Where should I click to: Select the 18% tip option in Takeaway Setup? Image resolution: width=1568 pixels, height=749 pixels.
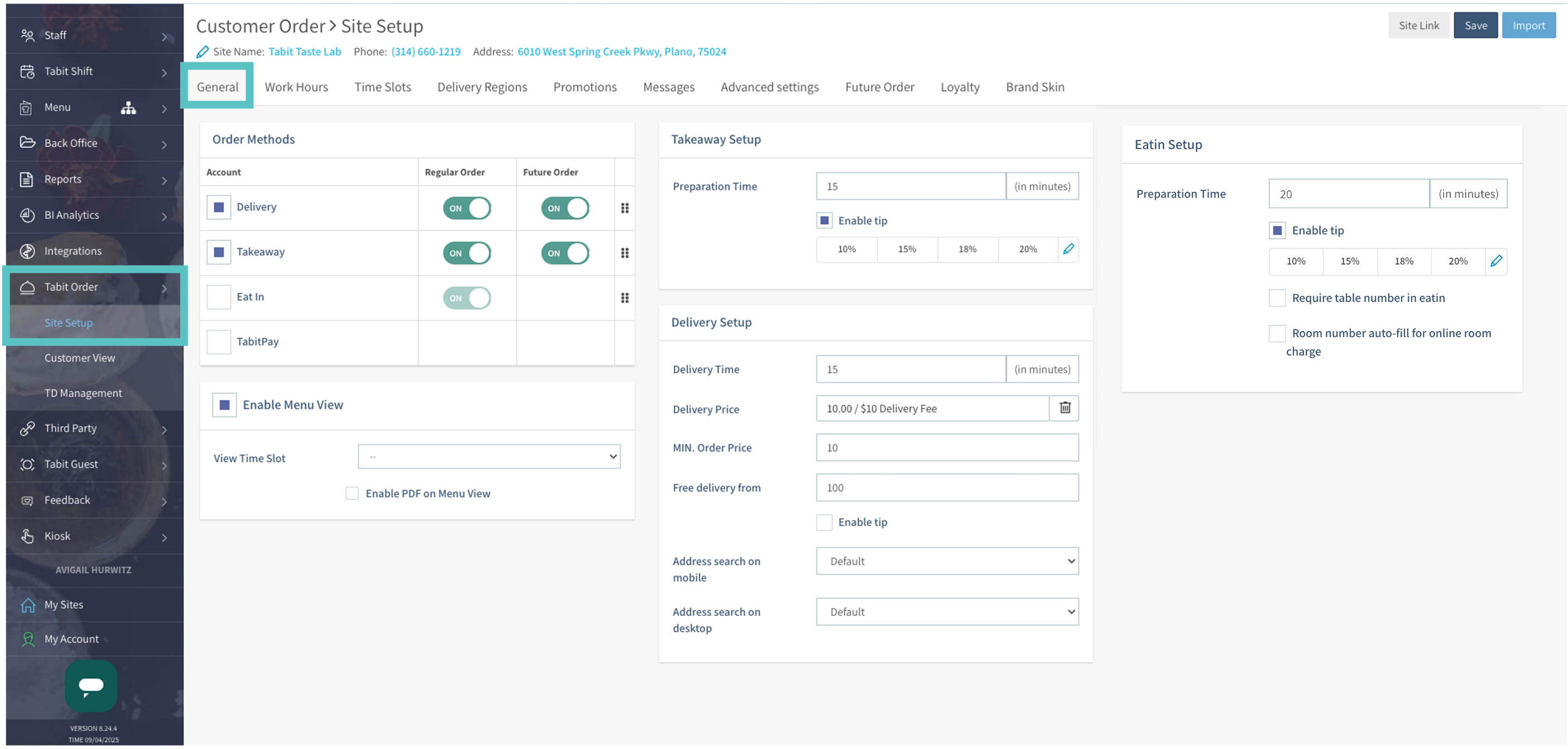click(x=967, y=249)
